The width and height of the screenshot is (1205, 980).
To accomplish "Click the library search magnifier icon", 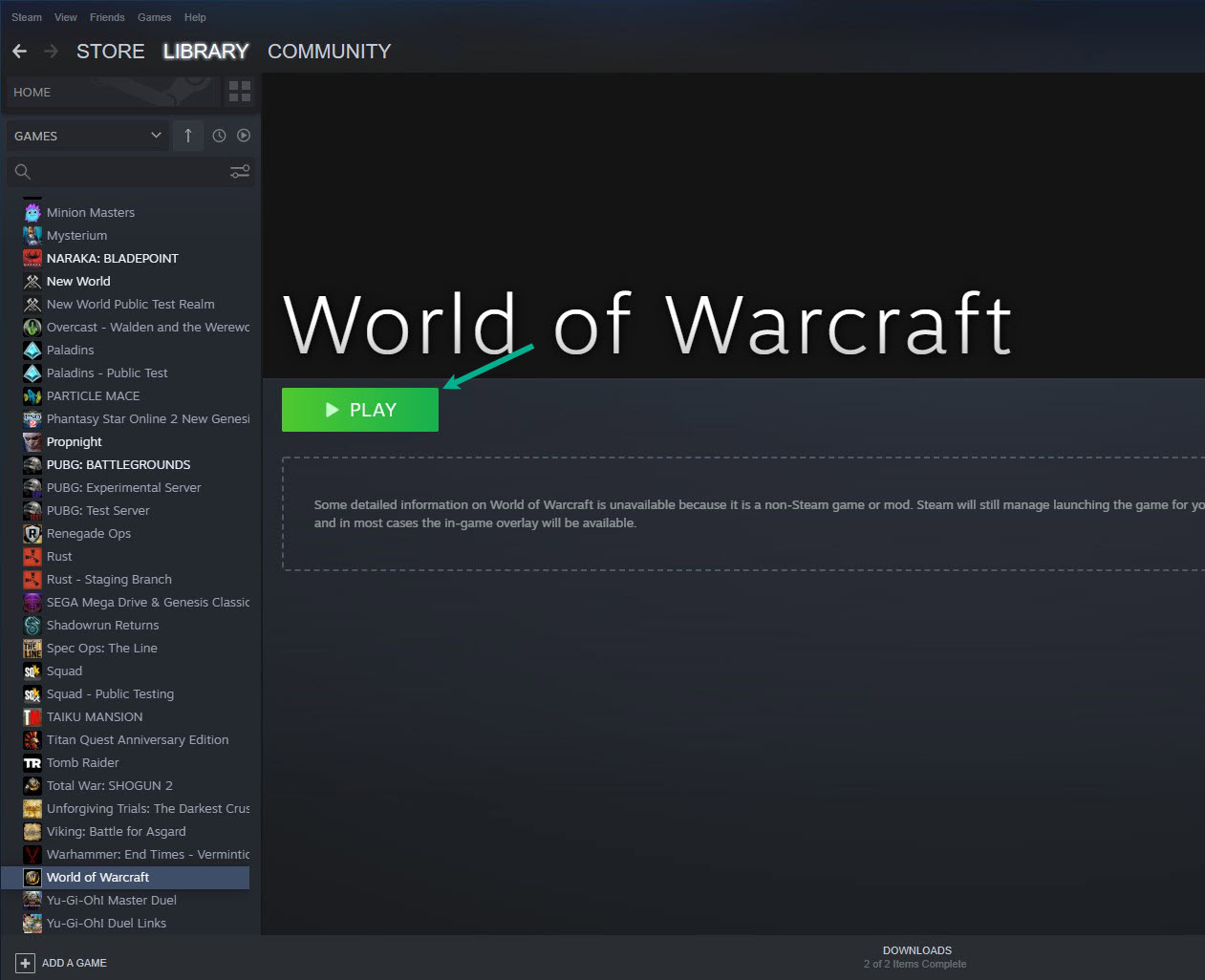I will pyautogui.click(x=23, y=172).
